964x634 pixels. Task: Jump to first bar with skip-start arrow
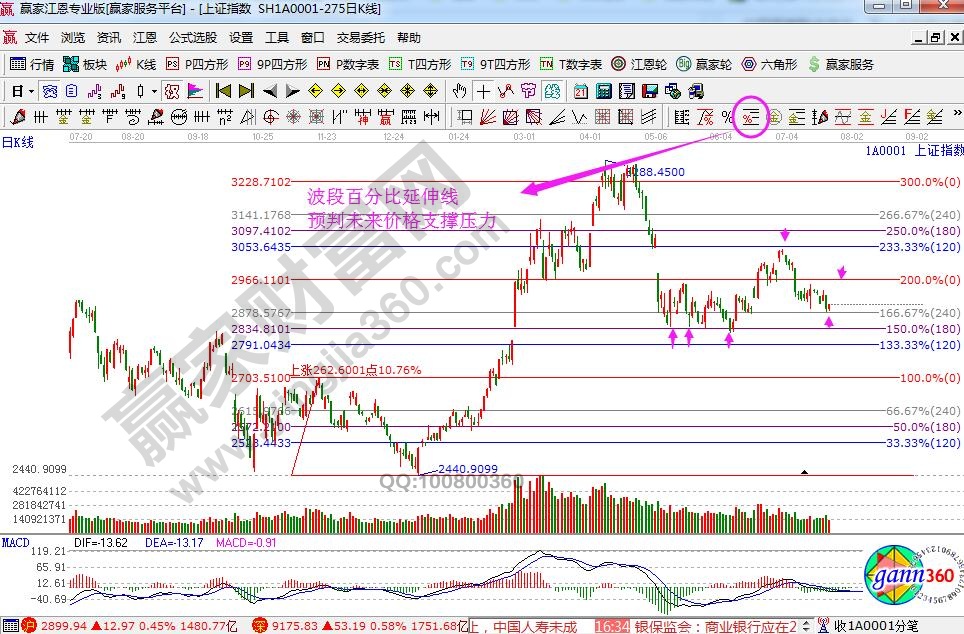pyautogui.click(x=222, y=91)
